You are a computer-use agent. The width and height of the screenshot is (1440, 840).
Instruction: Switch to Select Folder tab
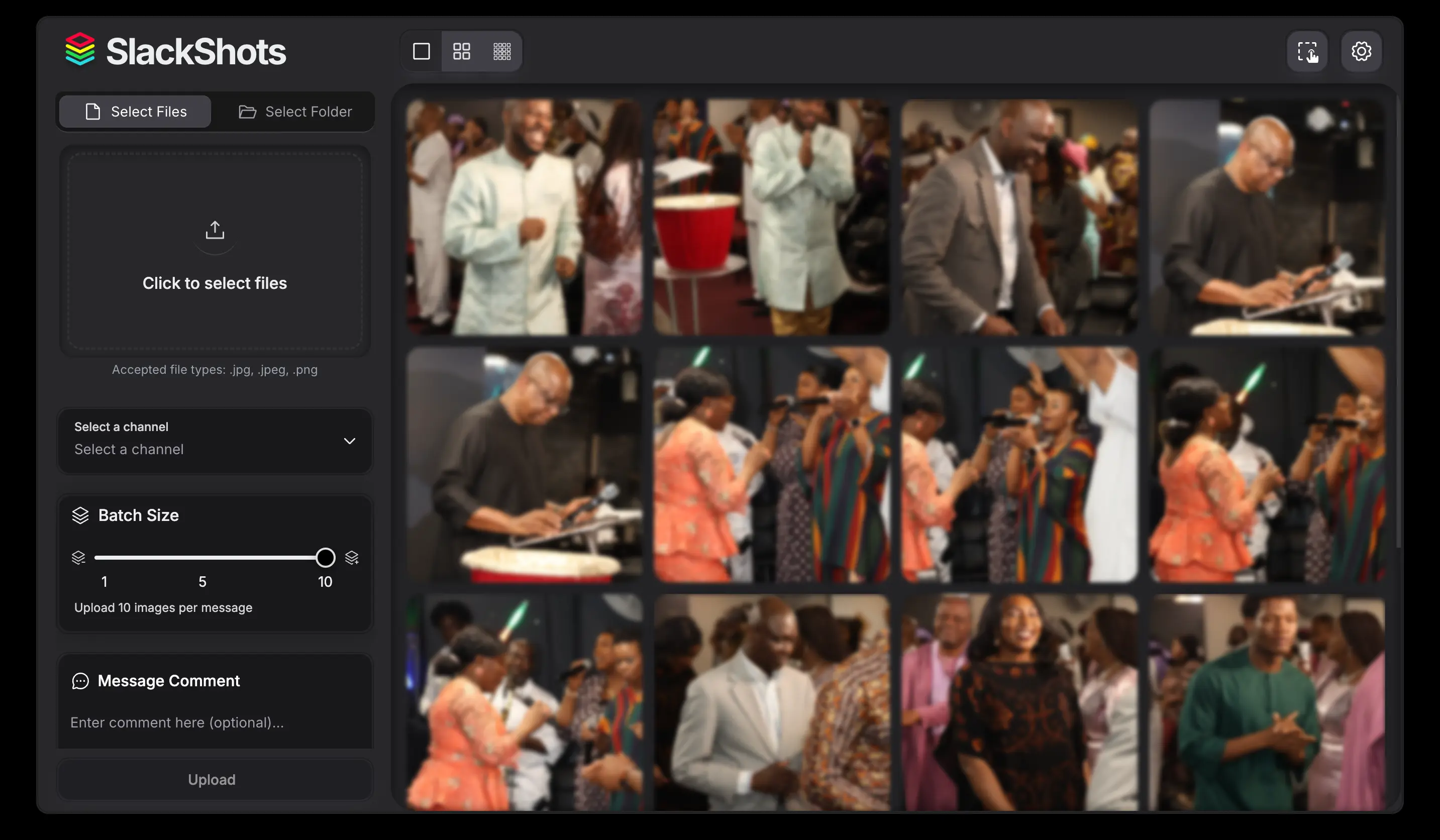(x=295, y=112)
